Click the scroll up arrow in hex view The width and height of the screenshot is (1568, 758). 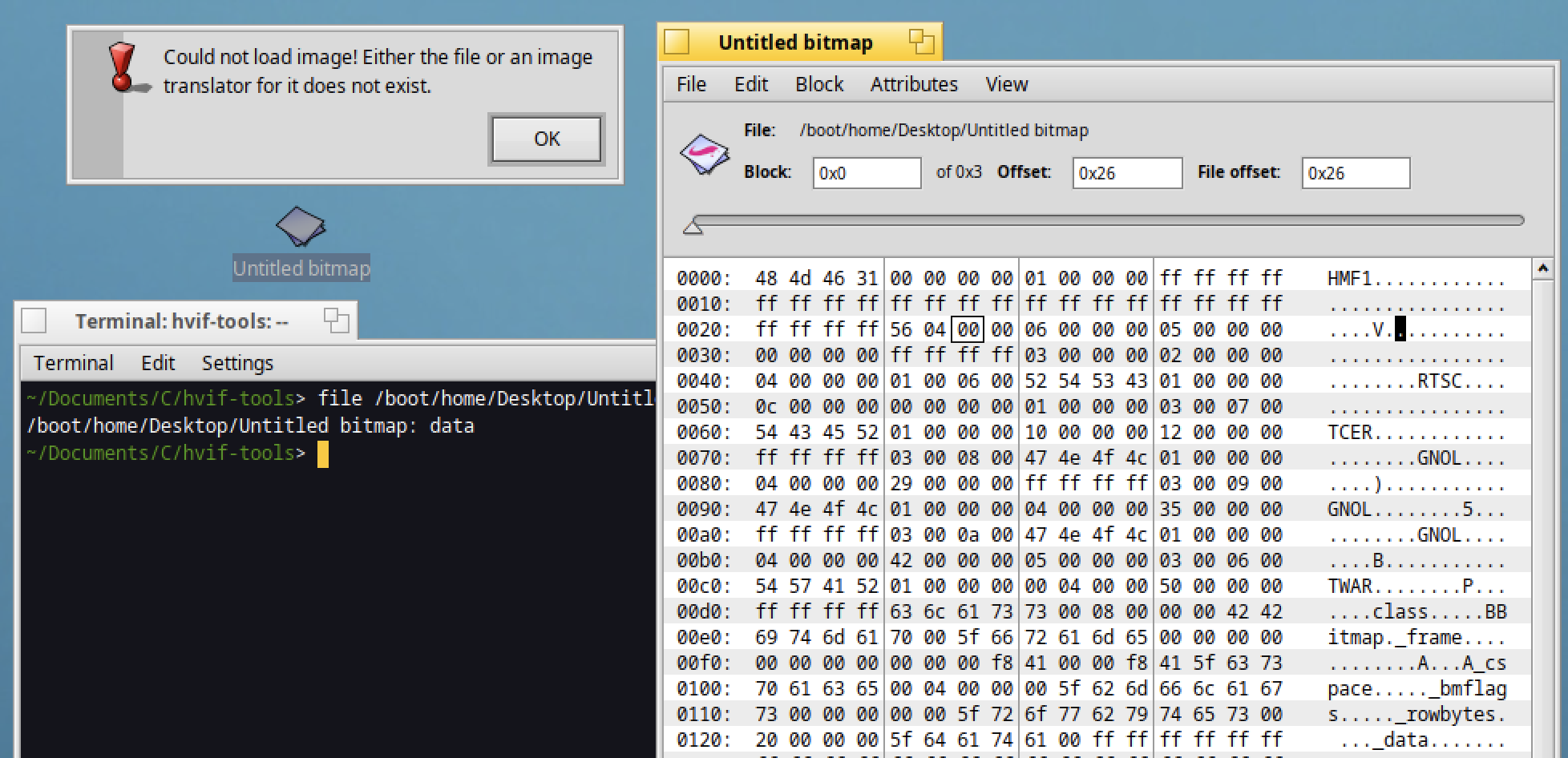pyautogui.click(x=1542, y=269)
